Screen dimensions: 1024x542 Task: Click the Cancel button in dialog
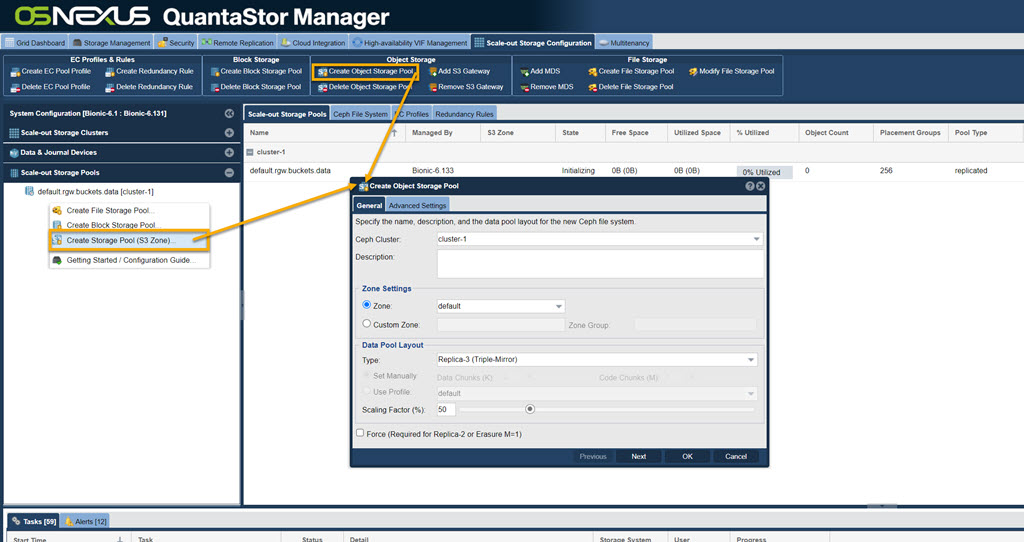click(735, 456)
